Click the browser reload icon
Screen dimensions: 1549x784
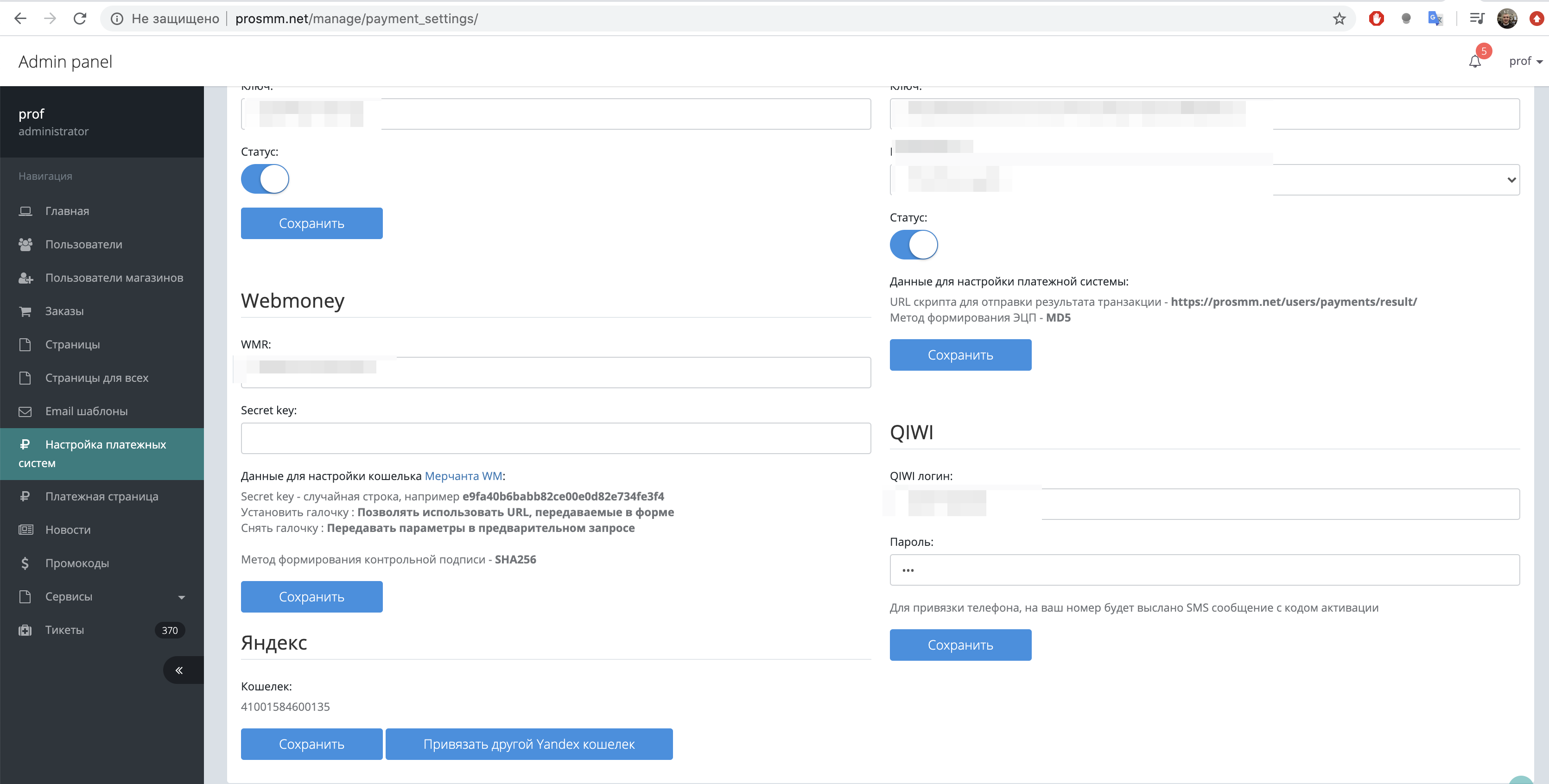pyautogui.click(x=80, y=19)
